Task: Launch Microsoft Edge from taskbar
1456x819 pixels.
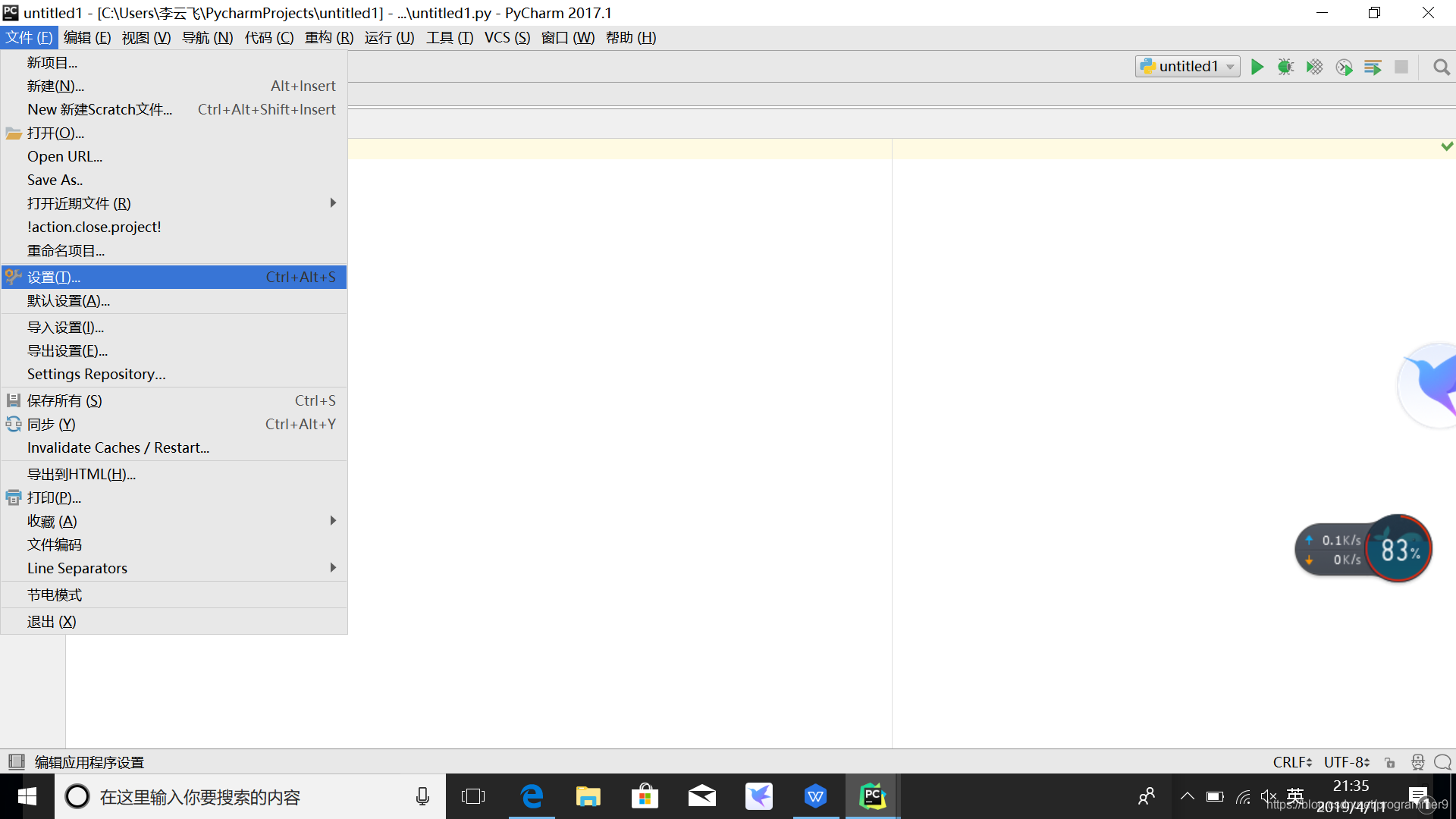Action: point(532,796)
